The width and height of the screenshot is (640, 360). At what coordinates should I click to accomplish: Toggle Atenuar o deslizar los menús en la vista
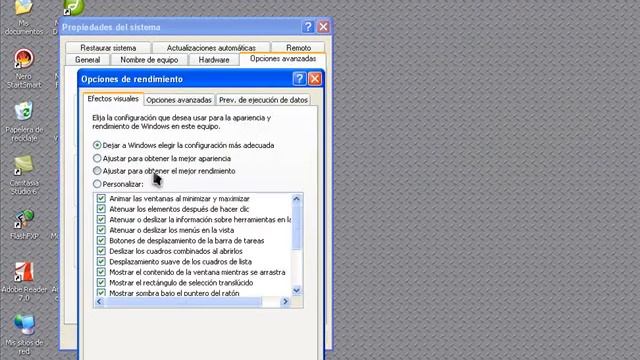point(101,230)
